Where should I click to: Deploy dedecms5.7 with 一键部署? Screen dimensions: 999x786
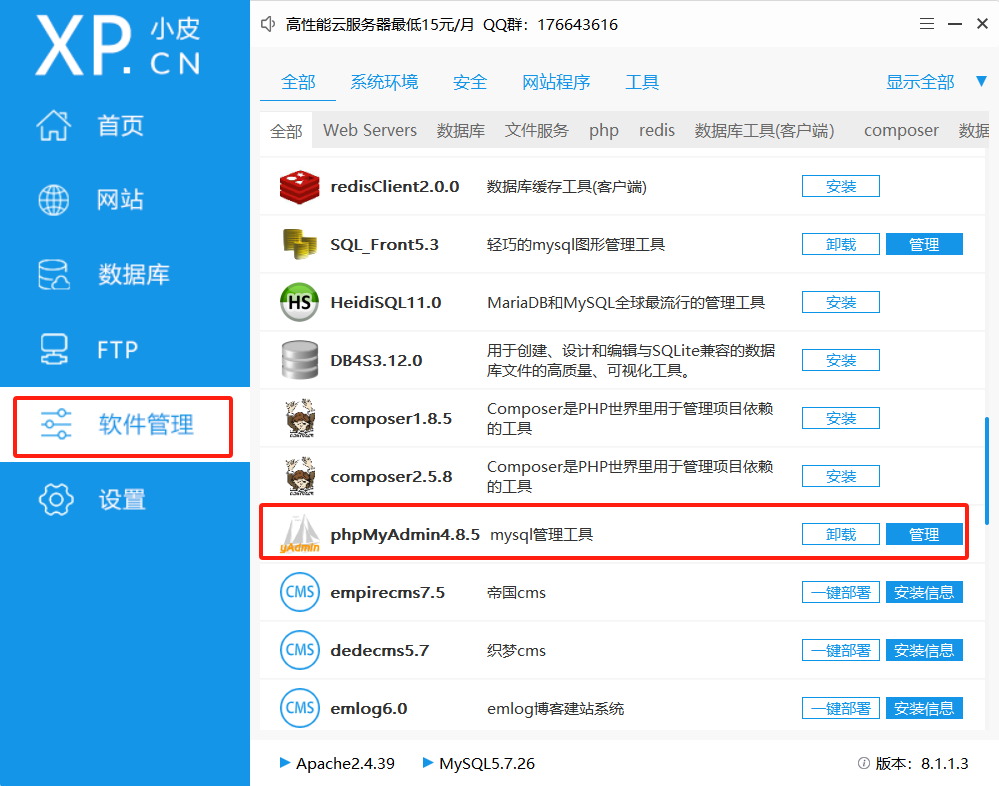[x=841, y=650]
